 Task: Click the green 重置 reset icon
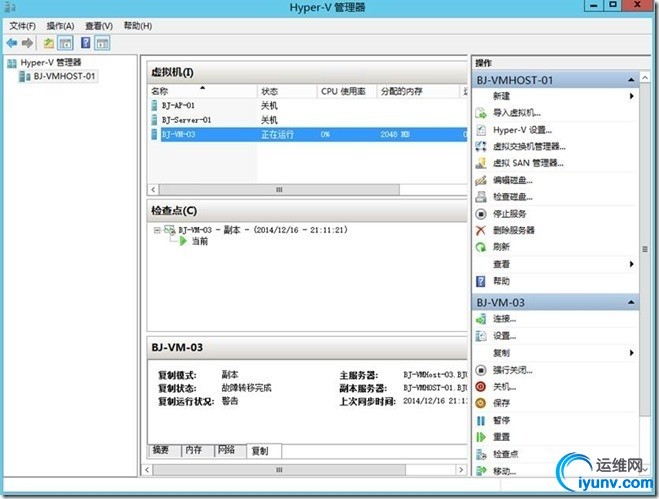click(481, 437)
